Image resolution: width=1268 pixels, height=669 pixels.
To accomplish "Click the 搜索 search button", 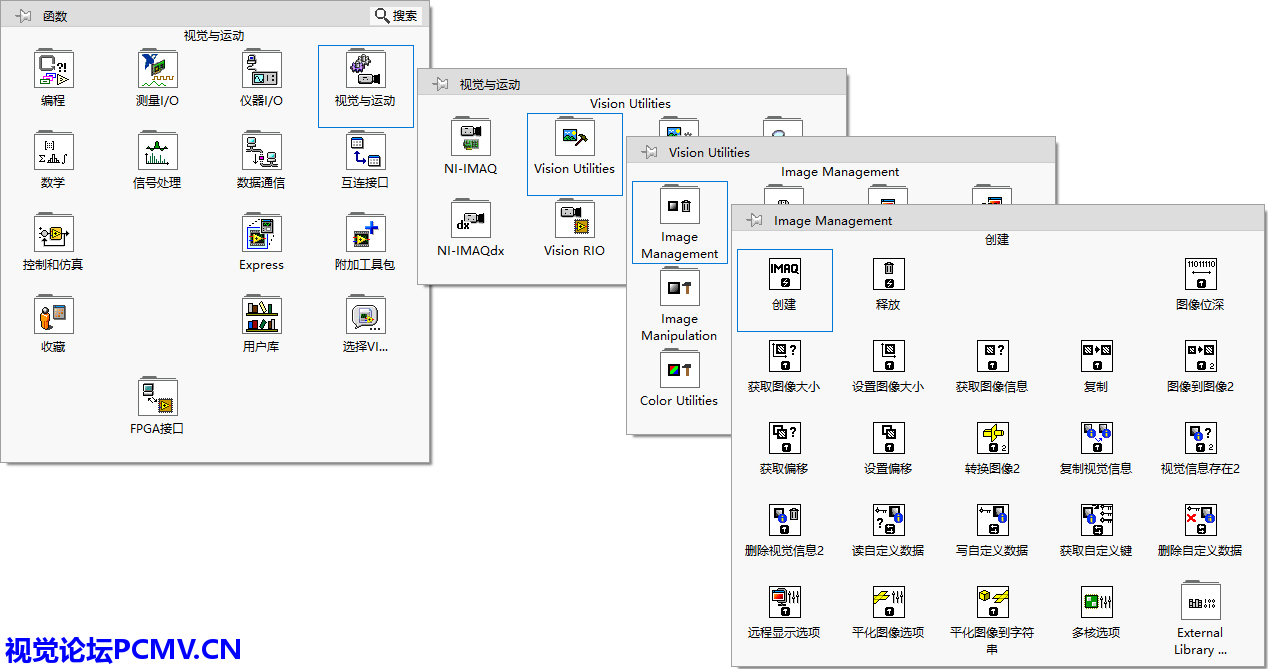I will click(x=397, y=16).
